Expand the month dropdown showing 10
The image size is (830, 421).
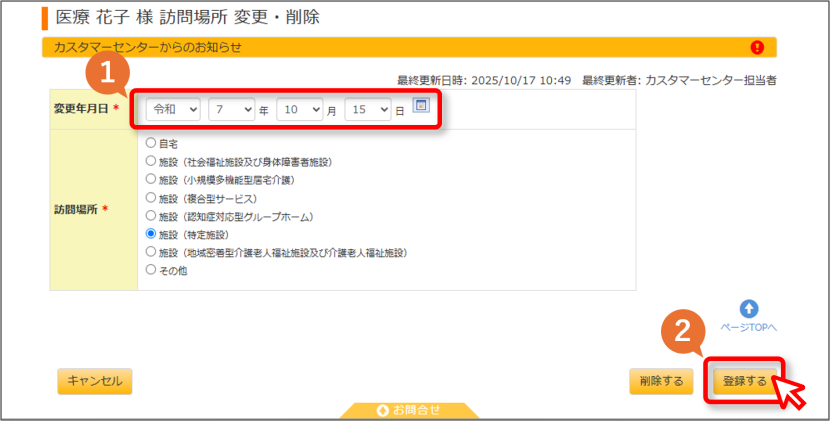[300, 110]
